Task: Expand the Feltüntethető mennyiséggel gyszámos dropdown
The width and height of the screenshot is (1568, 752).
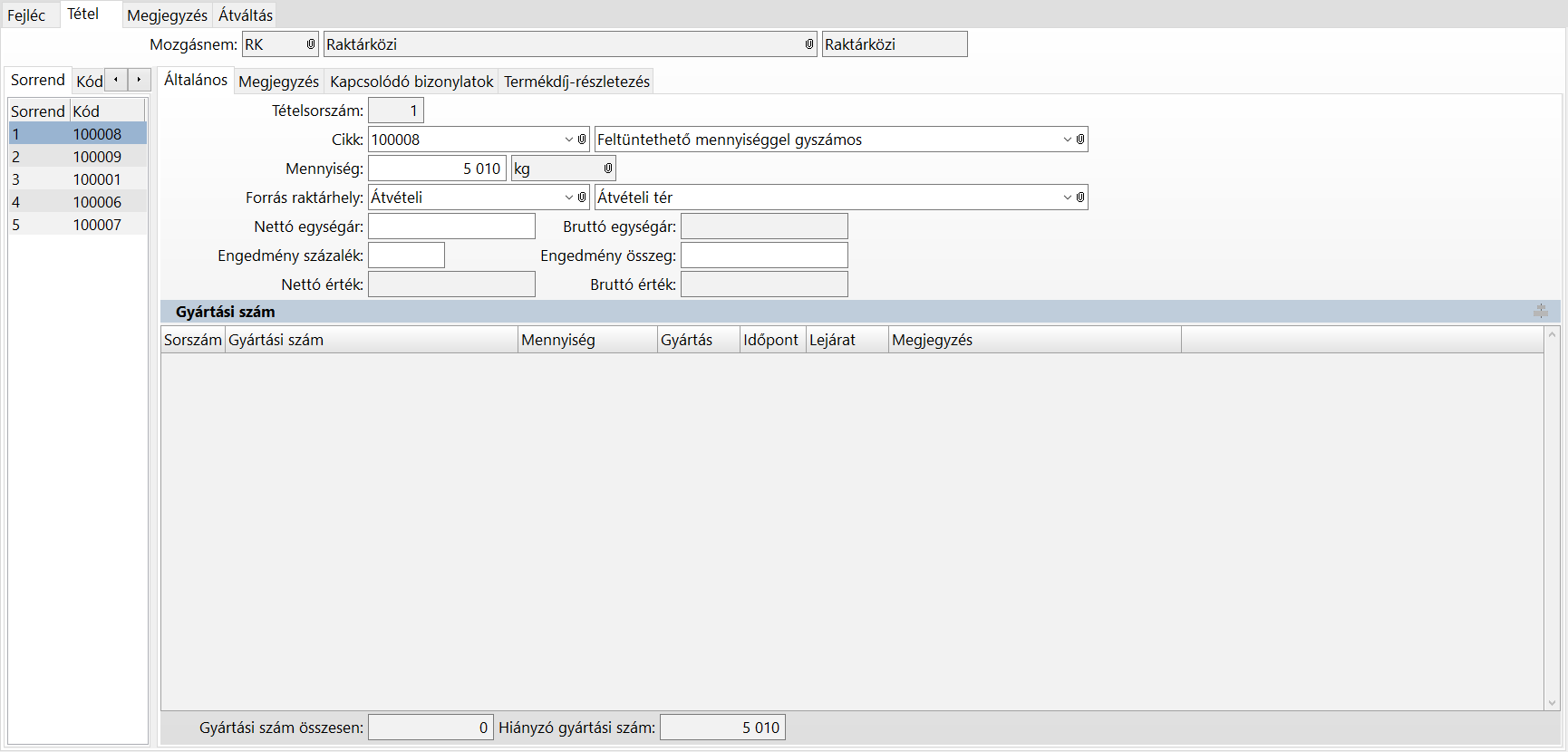Action: (x=1068, y=140)
